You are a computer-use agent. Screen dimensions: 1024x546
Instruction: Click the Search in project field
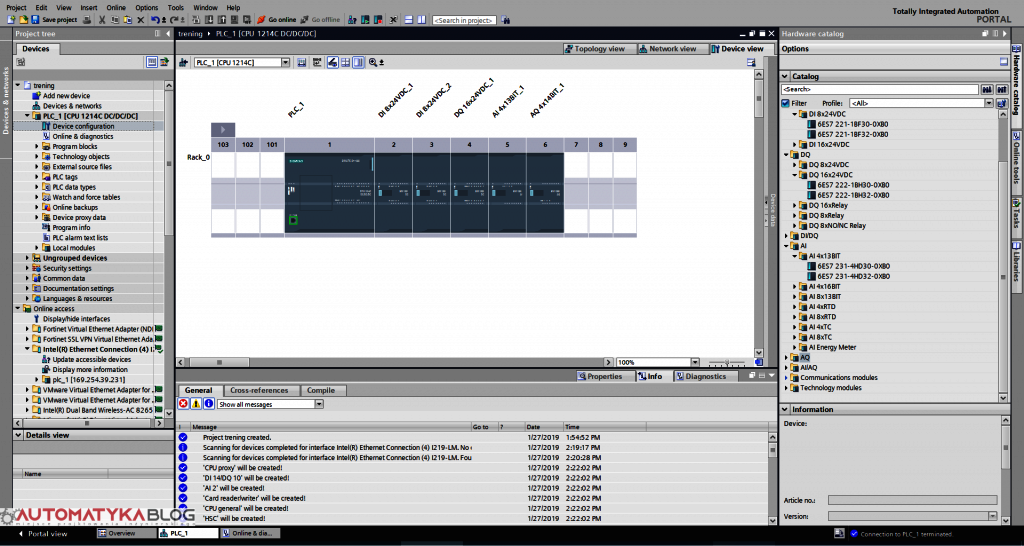[464, 20]
